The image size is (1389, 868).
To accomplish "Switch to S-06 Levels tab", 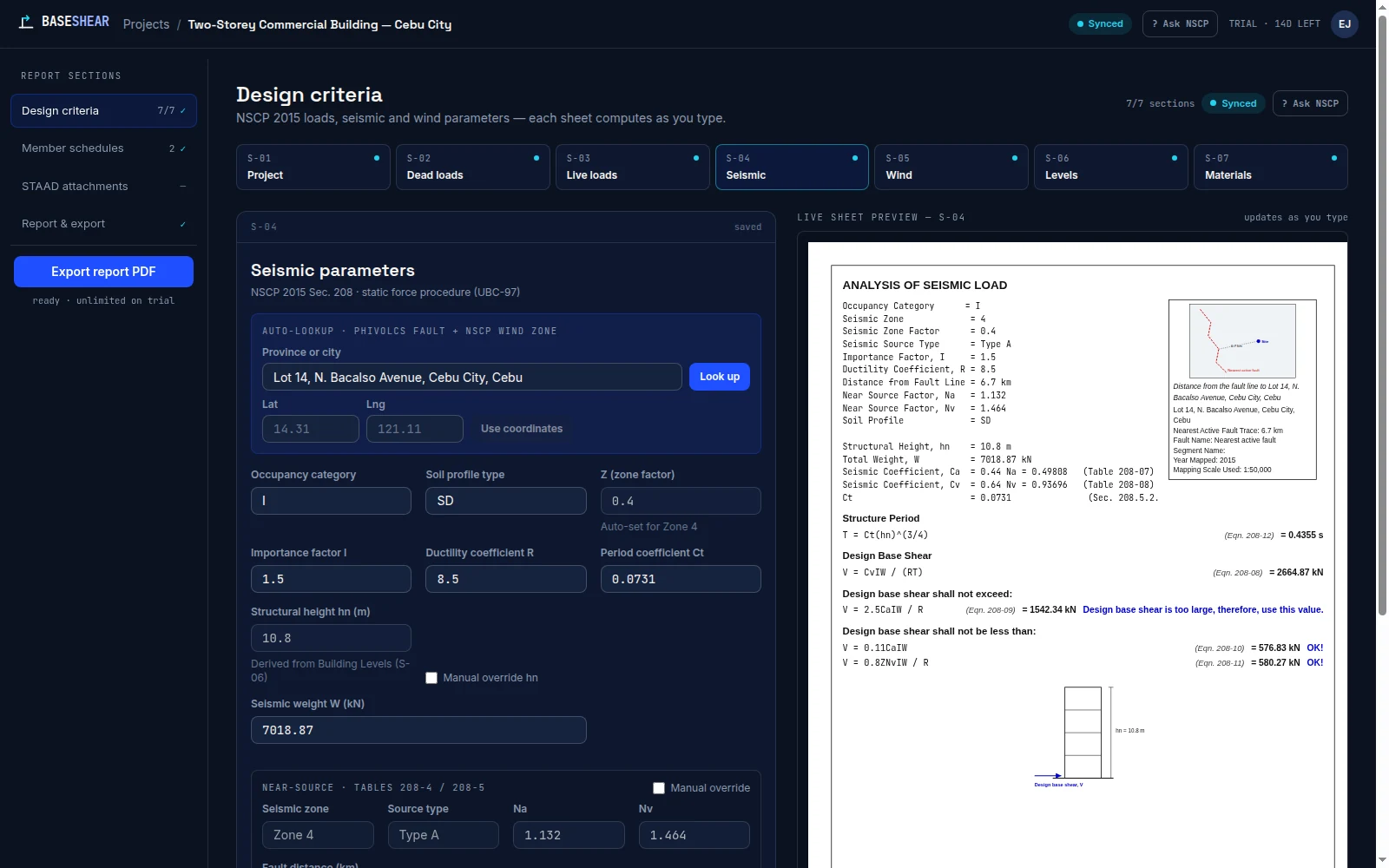I will tap(1111, 167).
